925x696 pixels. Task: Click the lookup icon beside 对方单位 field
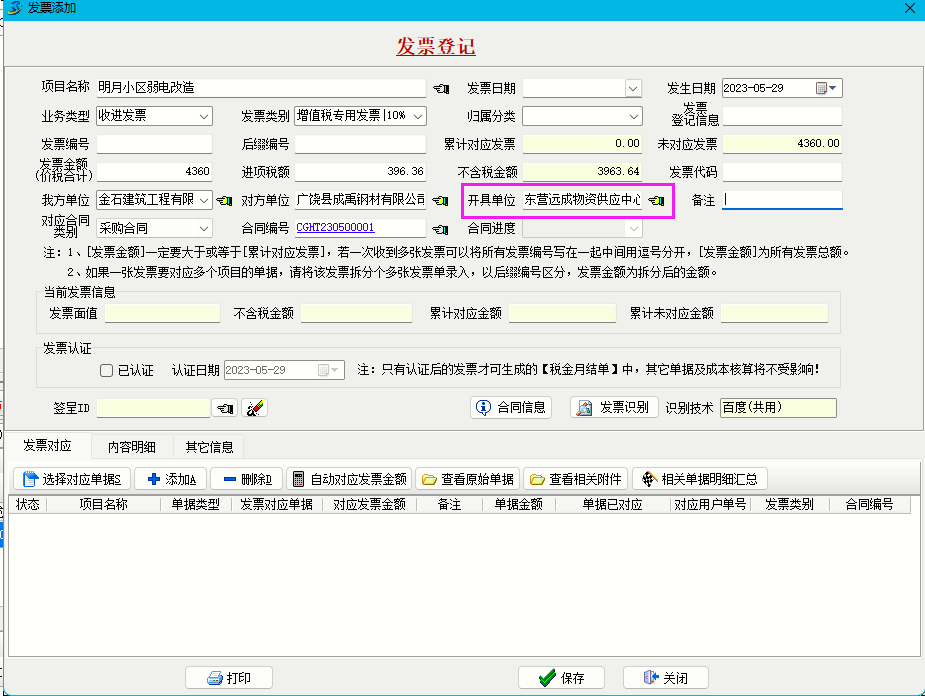pyautogui.click(x=441, y=201)
